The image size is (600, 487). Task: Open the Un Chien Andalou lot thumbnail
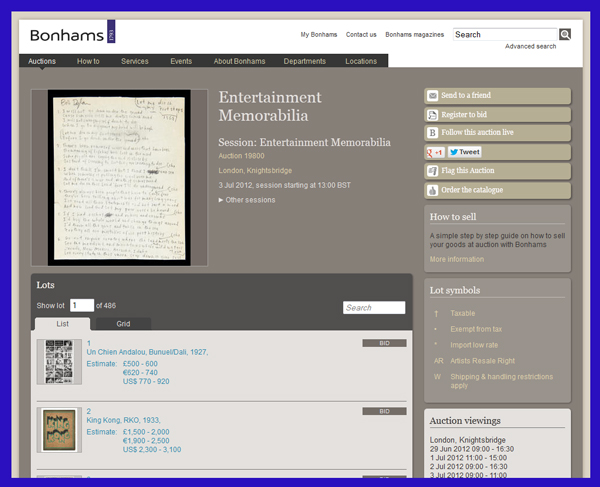59,362
